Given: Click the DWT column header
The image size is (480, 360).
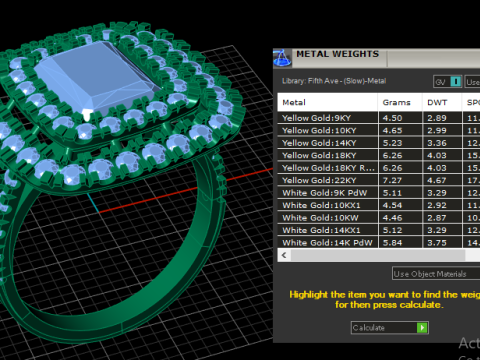Looking at the screenshot, I should click(x=442, y=102).
